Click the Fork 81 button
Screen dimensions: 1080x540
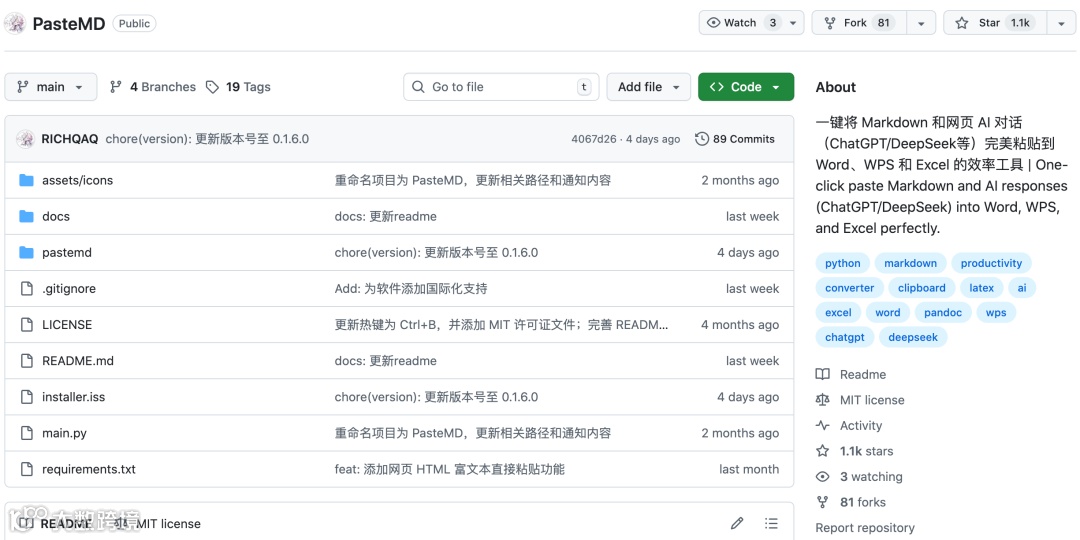coord(860,23)
